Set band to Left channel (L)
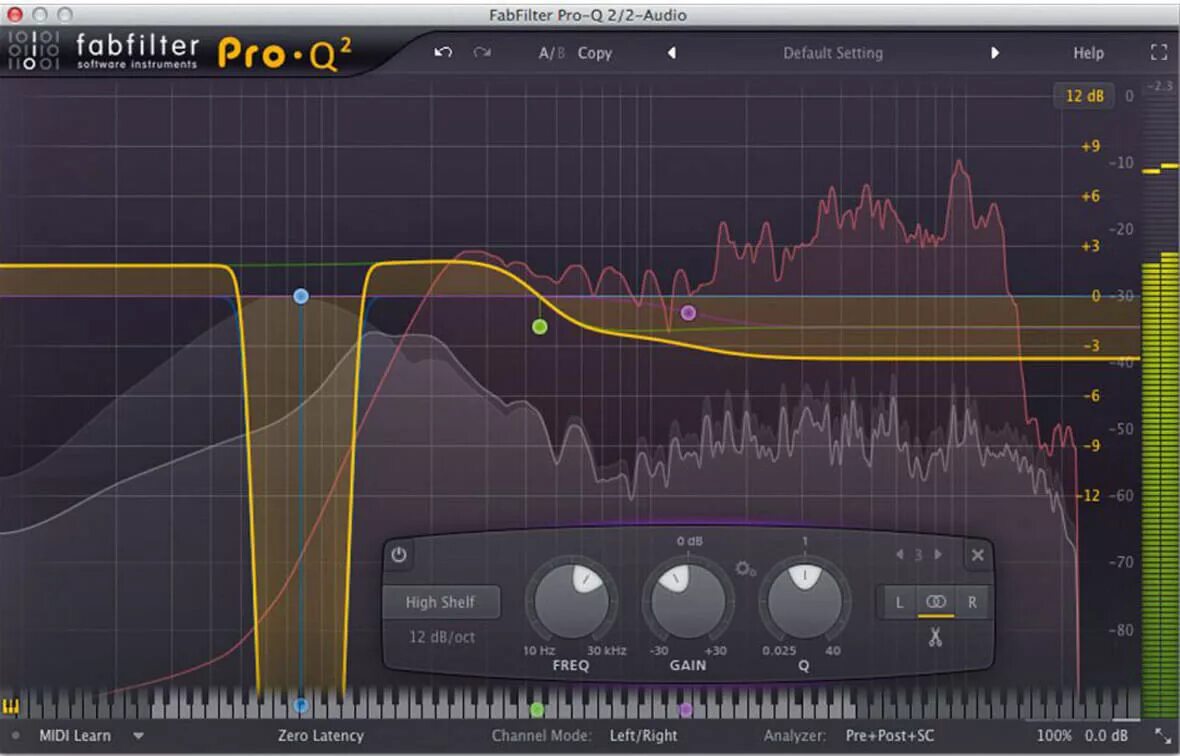The image size is (1180, 756). coord(899,603)
